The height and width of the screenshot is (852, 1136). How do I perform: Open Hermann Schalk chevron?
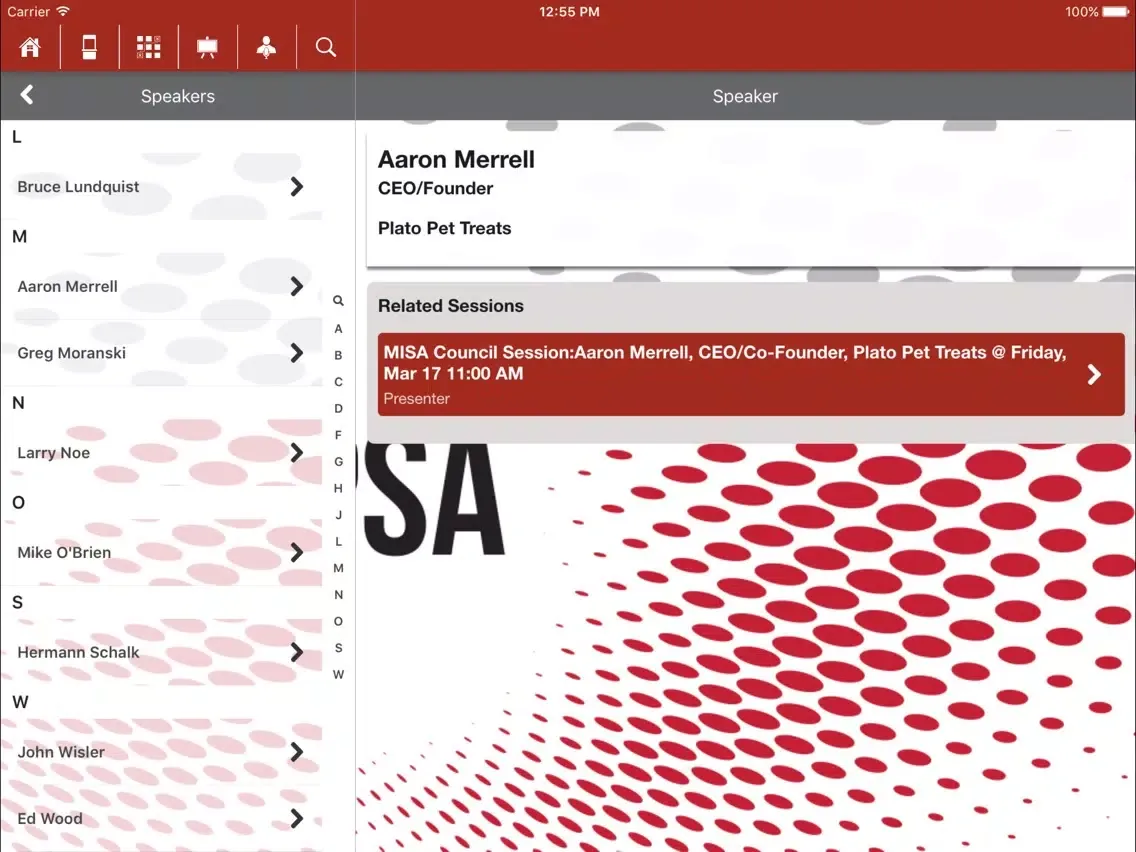point(296,652)
